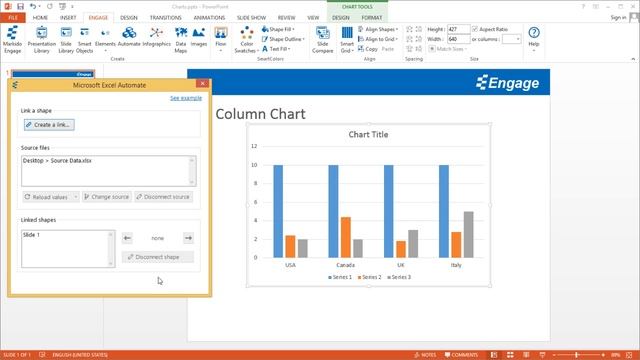Screen dimensions: 640x360
Task: Toggle the Aspect Ratio checkbox
Action: point(475,29)
